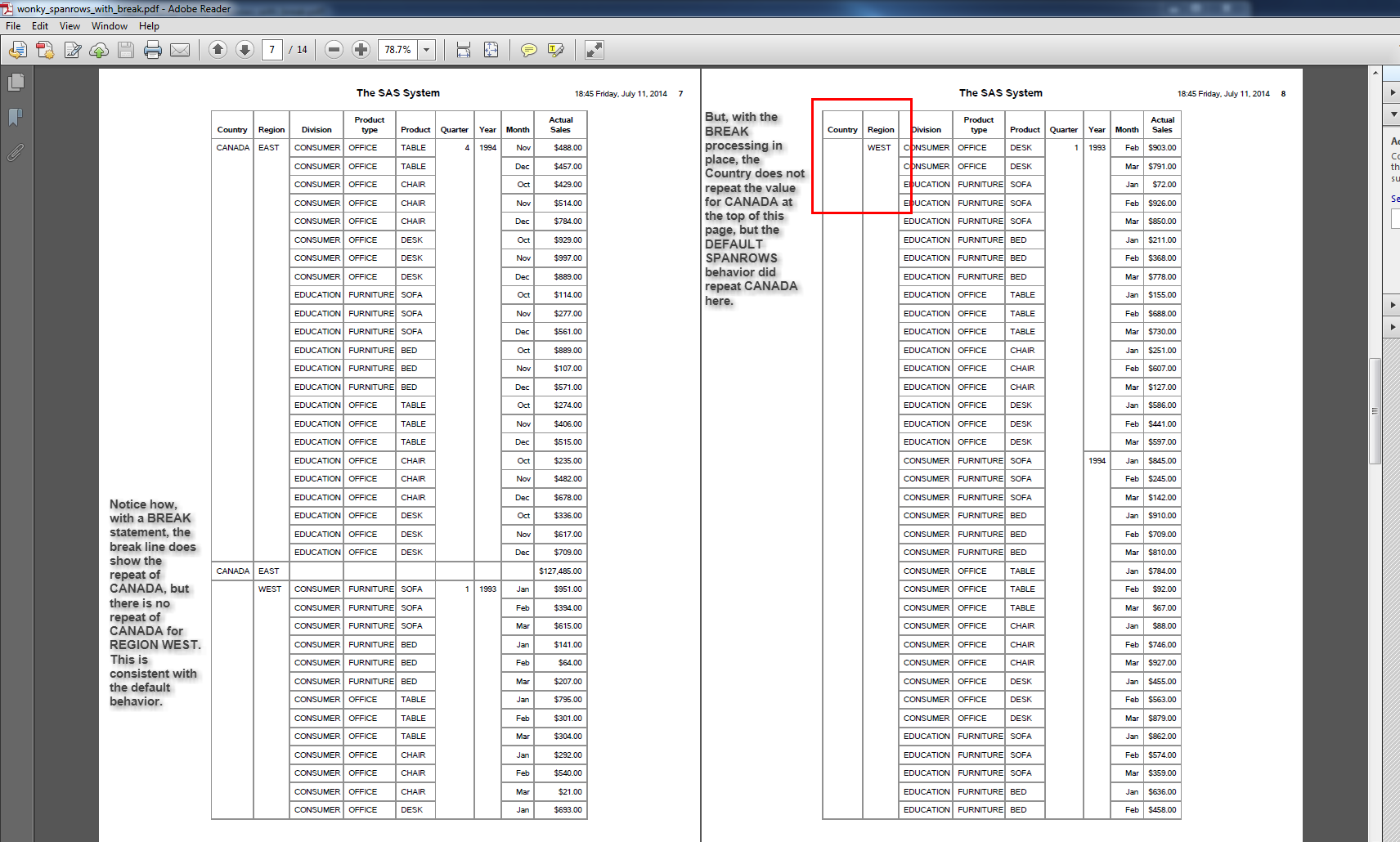Click inside the page number field
1400x842 pixels.
pos(272,50)
